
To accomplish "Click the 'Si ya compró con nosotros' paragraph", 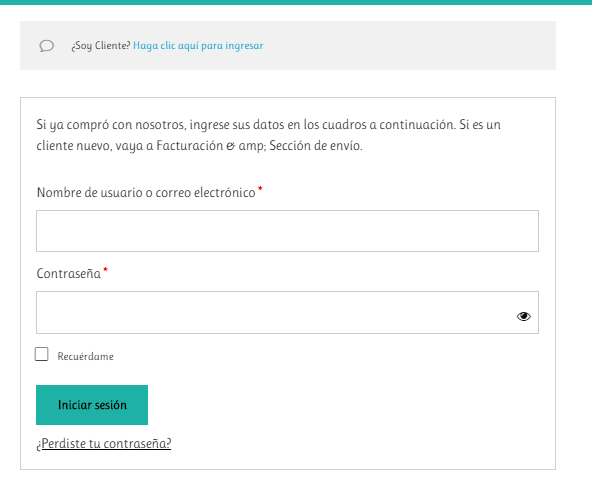I will 268,135.
